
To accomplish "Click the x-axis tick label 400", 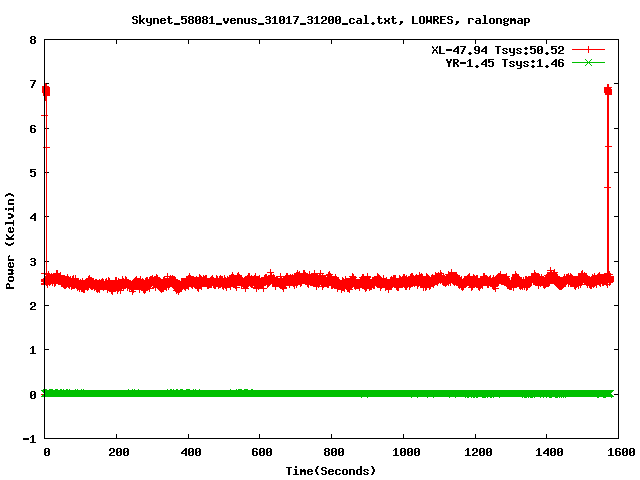I will click(191, 452).
